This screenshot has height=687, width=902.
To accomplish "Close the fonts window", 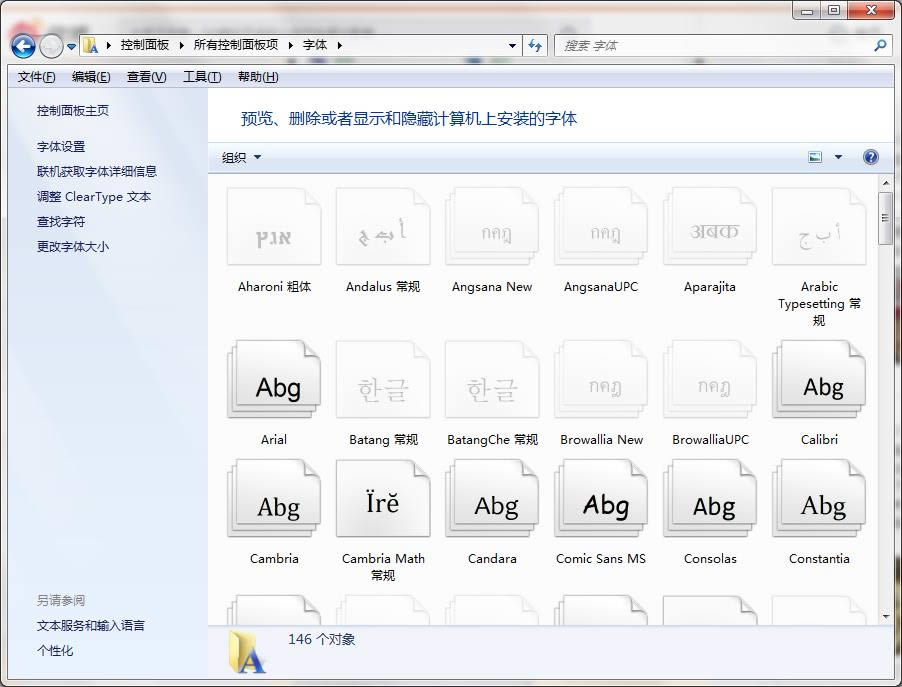I will [870, 11].
